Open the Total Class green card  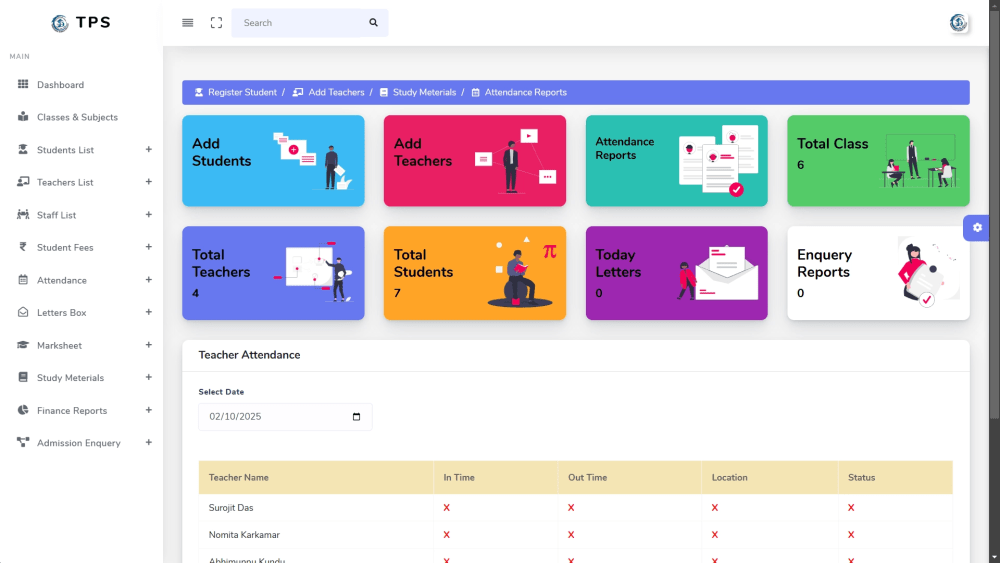tap(878, 161)
